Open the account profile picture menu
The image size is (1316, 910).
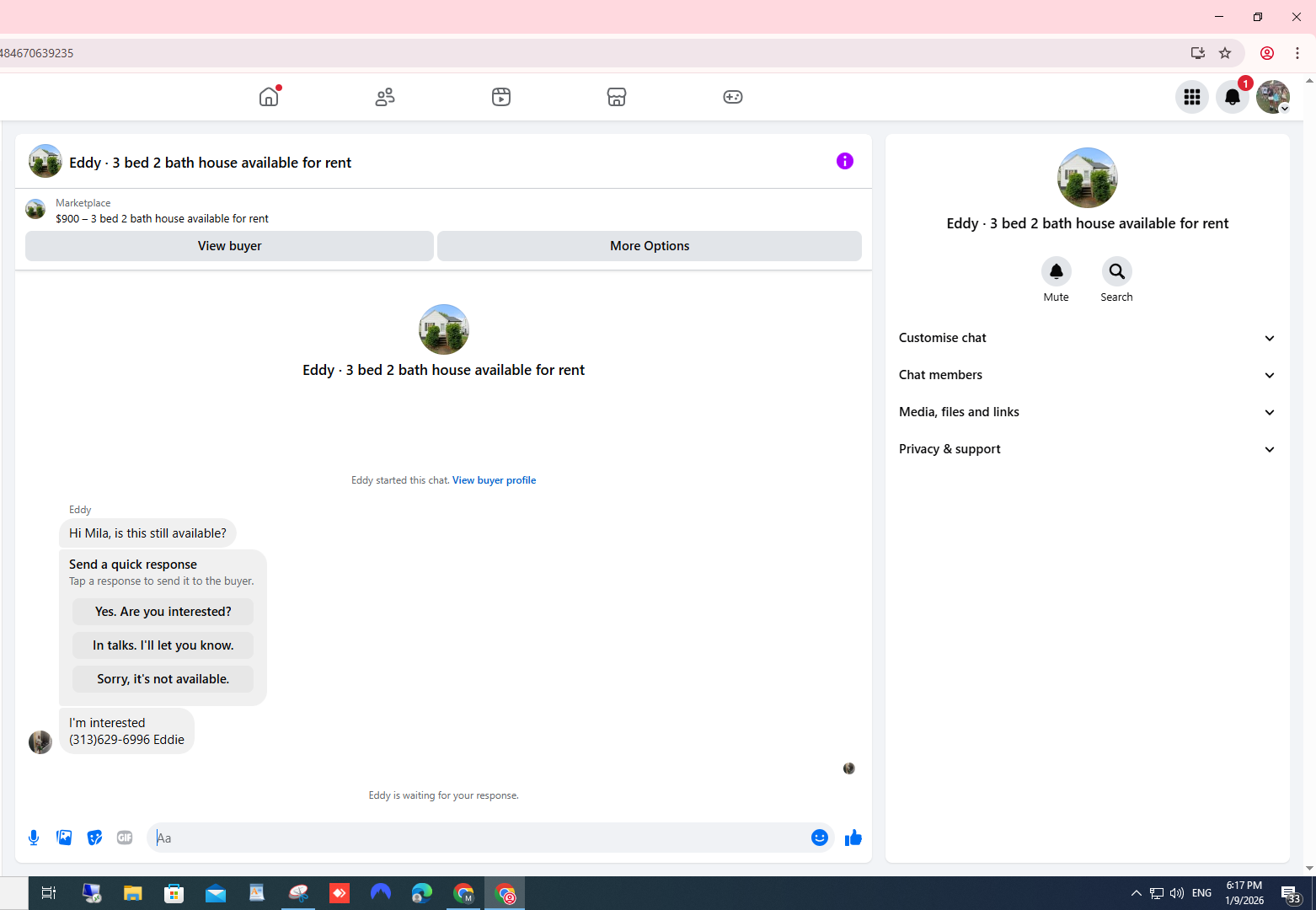pyautogui.click(x=1273, y=97)
